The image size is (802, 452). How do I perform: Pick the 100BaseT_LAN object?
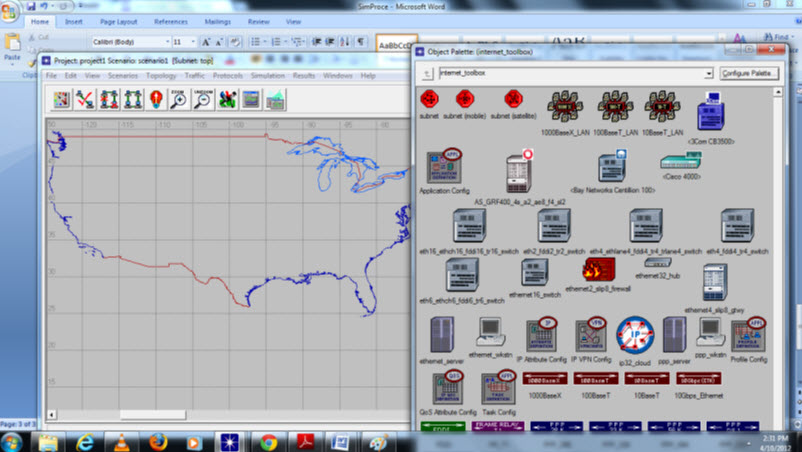tap(615, 106)
